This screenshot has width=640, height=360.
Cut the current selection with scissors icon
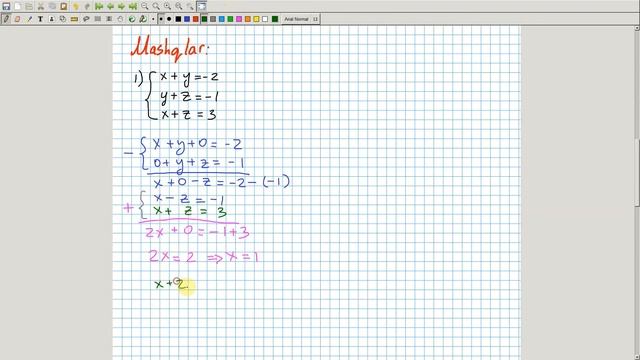pos(41,7)
